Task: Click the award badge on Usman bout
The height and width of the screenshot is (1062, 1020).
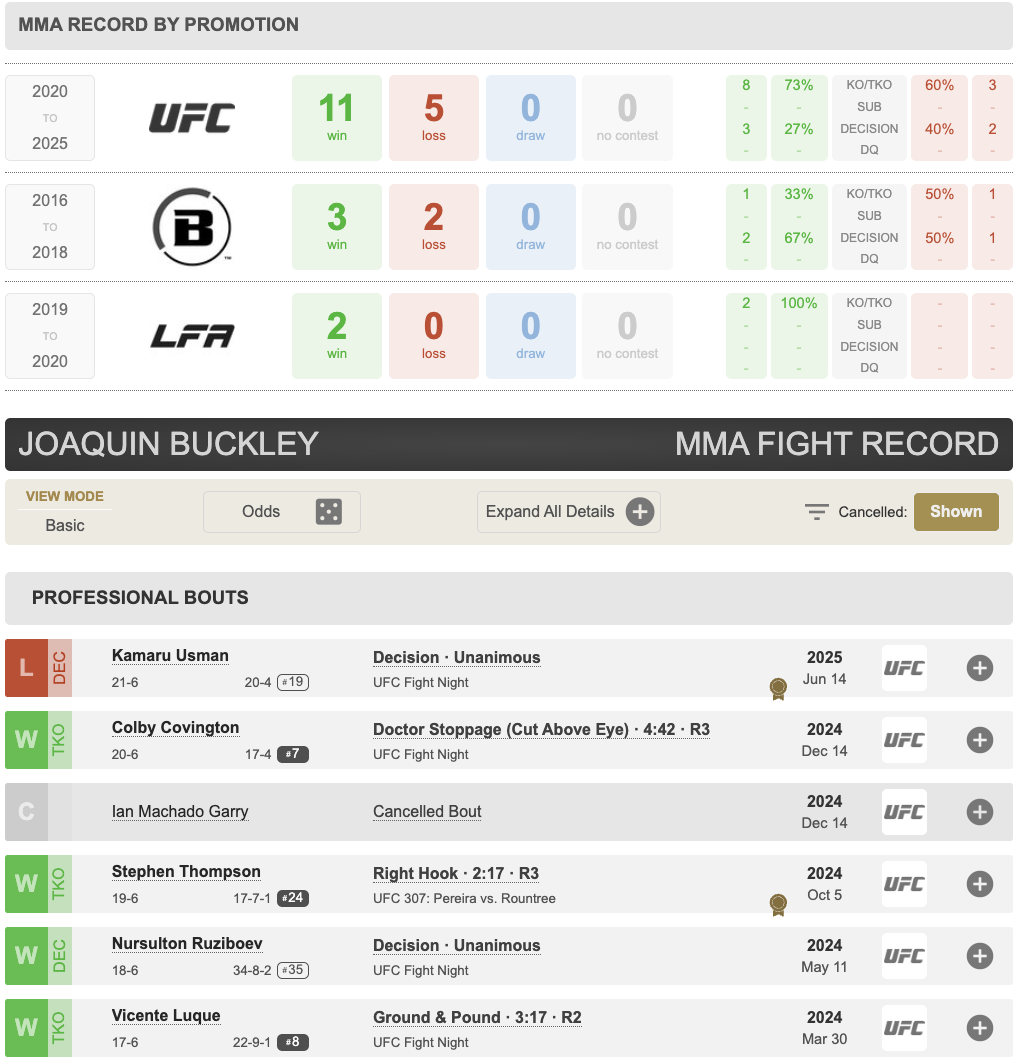Action: click(777, 689)
